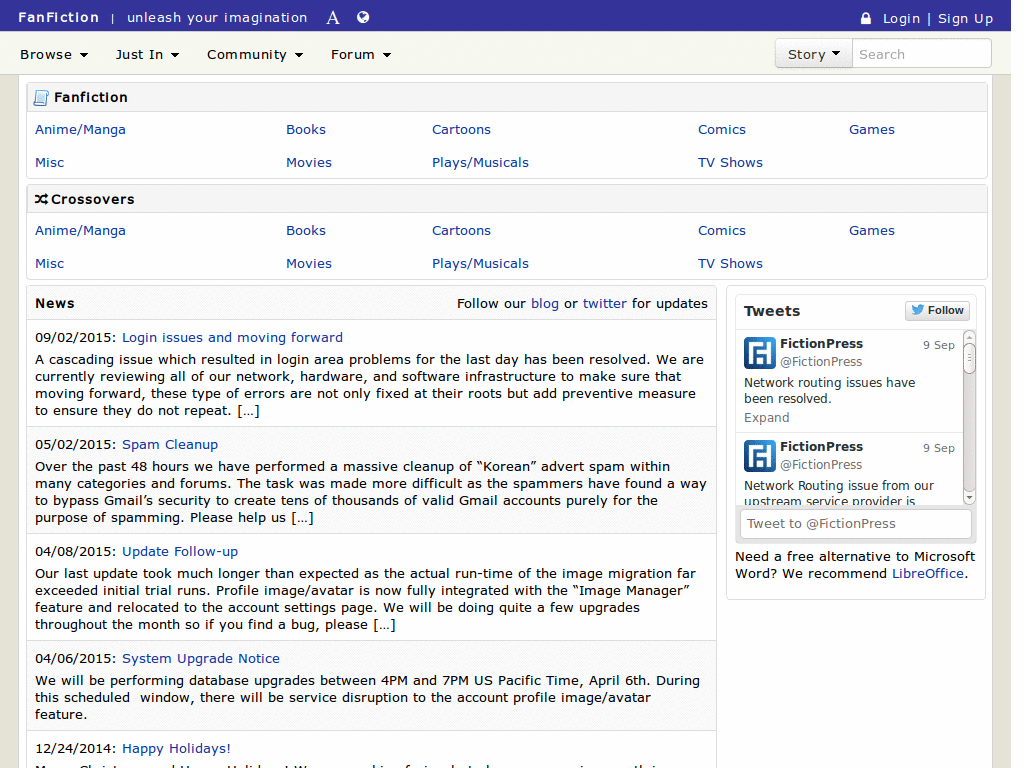1024x768 pixels.
Task: Click the Sign Up link
Action: (965, 18)
